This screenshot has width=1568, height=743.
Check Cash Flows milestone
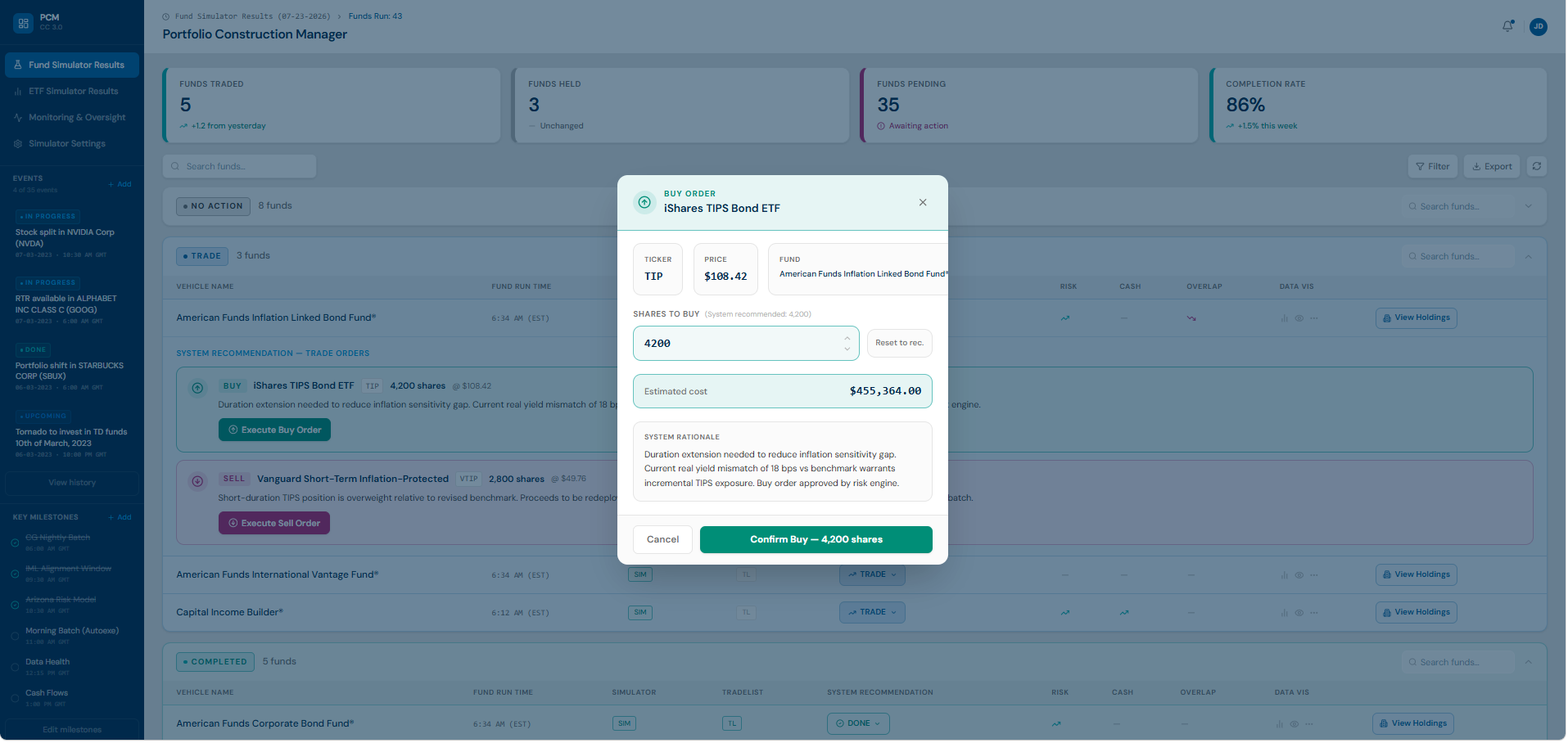click(15, 699)
